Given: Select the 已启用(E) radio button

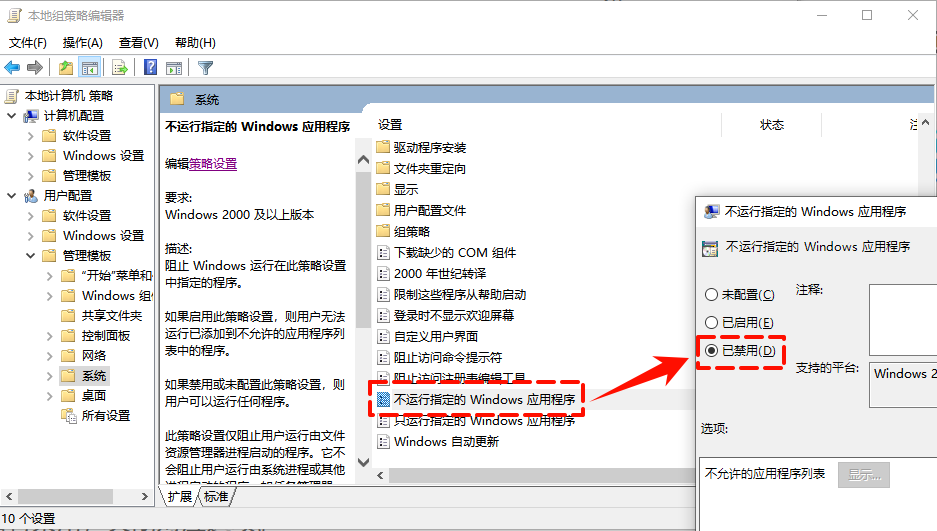Looking at the screenshot, I should 711,323.
